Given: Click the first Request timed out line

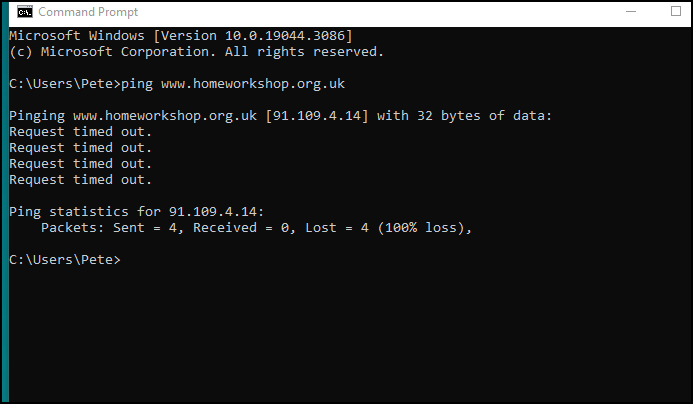Looking at the screenshot, I should pyautogui.click(x=80, y=132).
